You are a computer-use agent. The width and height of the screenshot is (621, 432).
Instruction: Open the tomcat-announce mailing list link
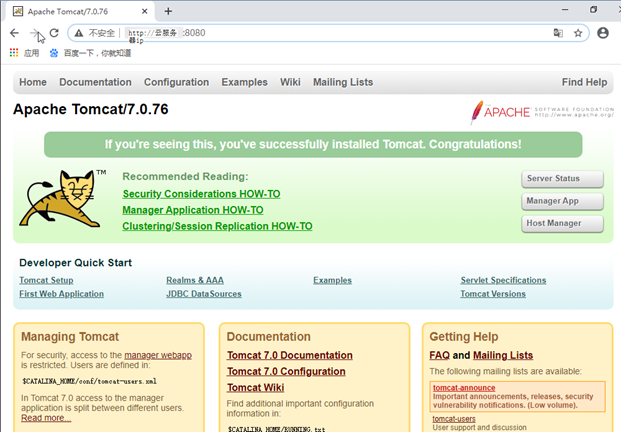(x=464, y=388)
